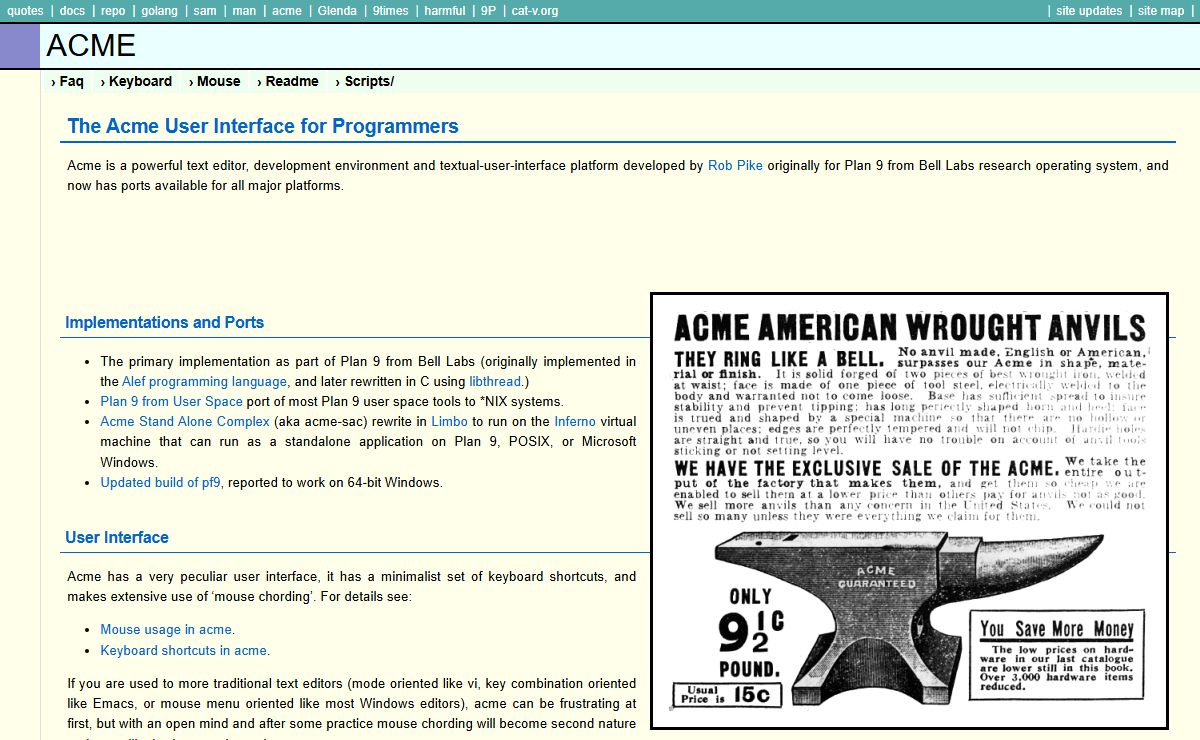This screenshot has width=1200, height=740.
Task: Follow the Limbo link
Action: (x=449, y=422)
